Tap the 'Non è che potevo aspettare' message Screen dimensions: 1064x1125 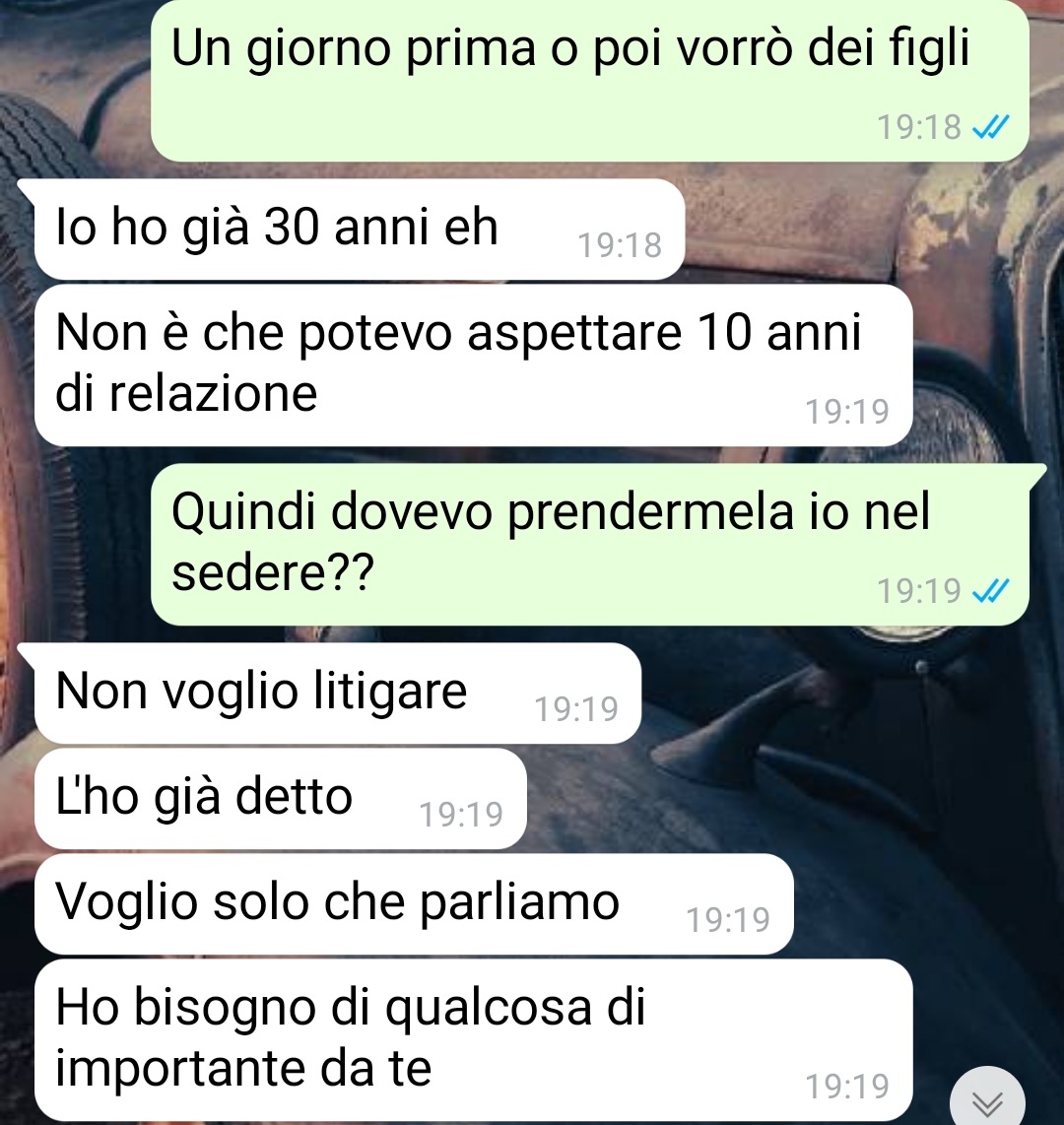474,364
